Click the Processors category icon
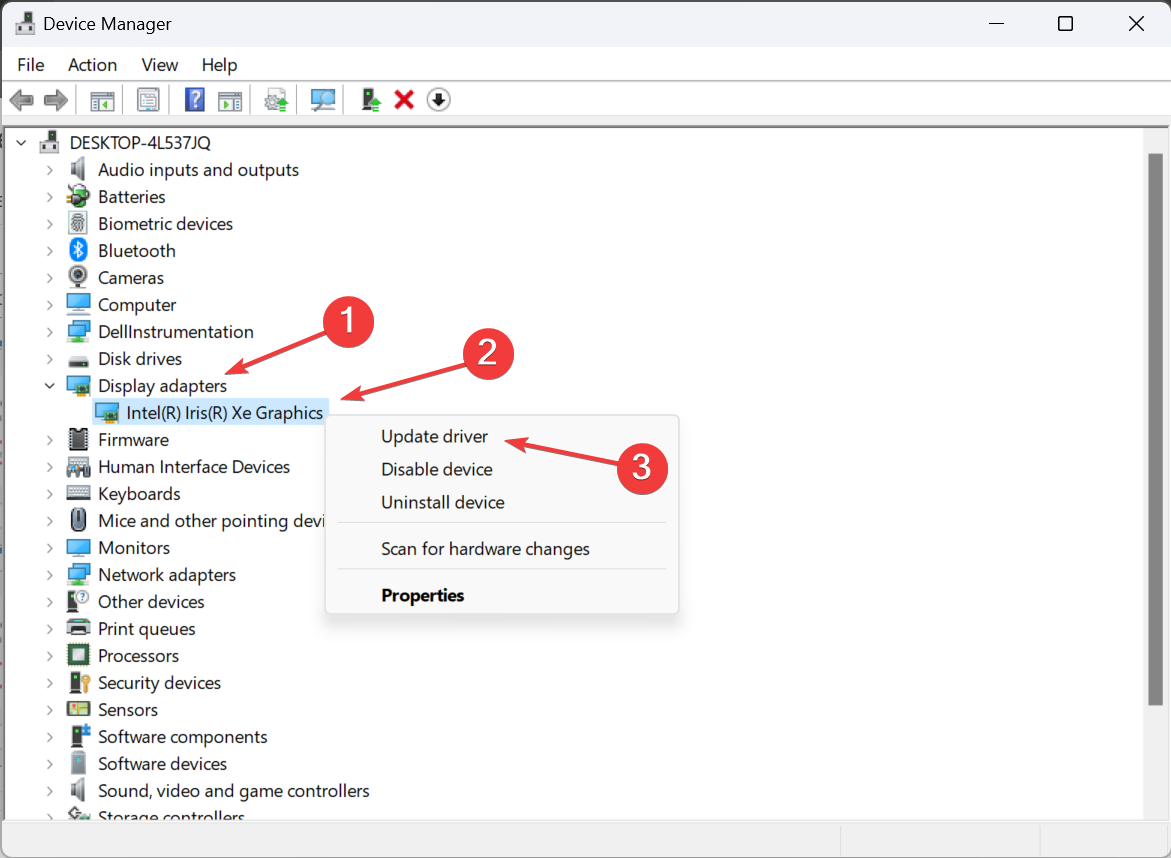The height and width of the screenshot is (858, 1171). 78,655
